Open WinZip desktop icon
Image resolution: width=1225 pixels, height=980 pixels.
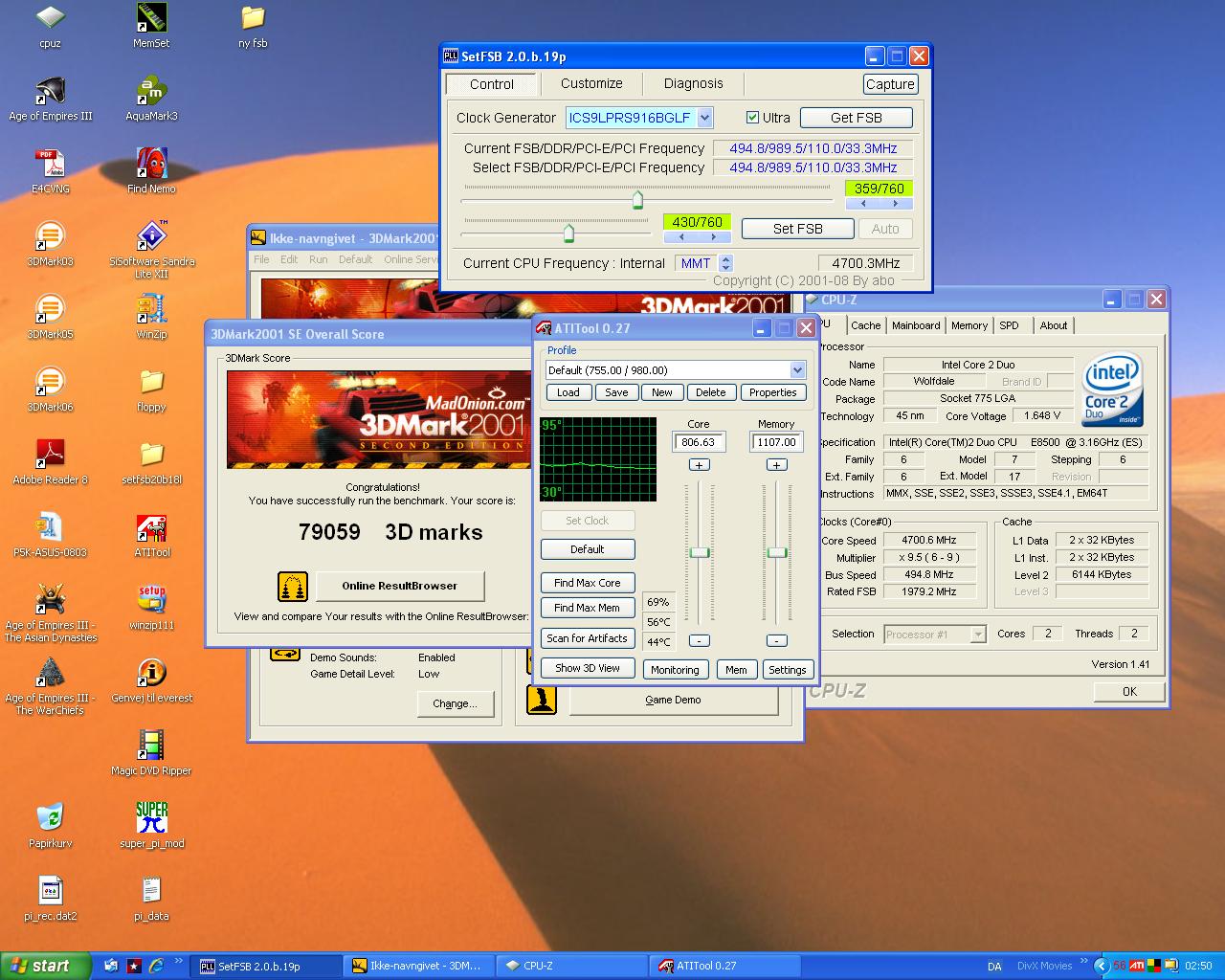151,317
